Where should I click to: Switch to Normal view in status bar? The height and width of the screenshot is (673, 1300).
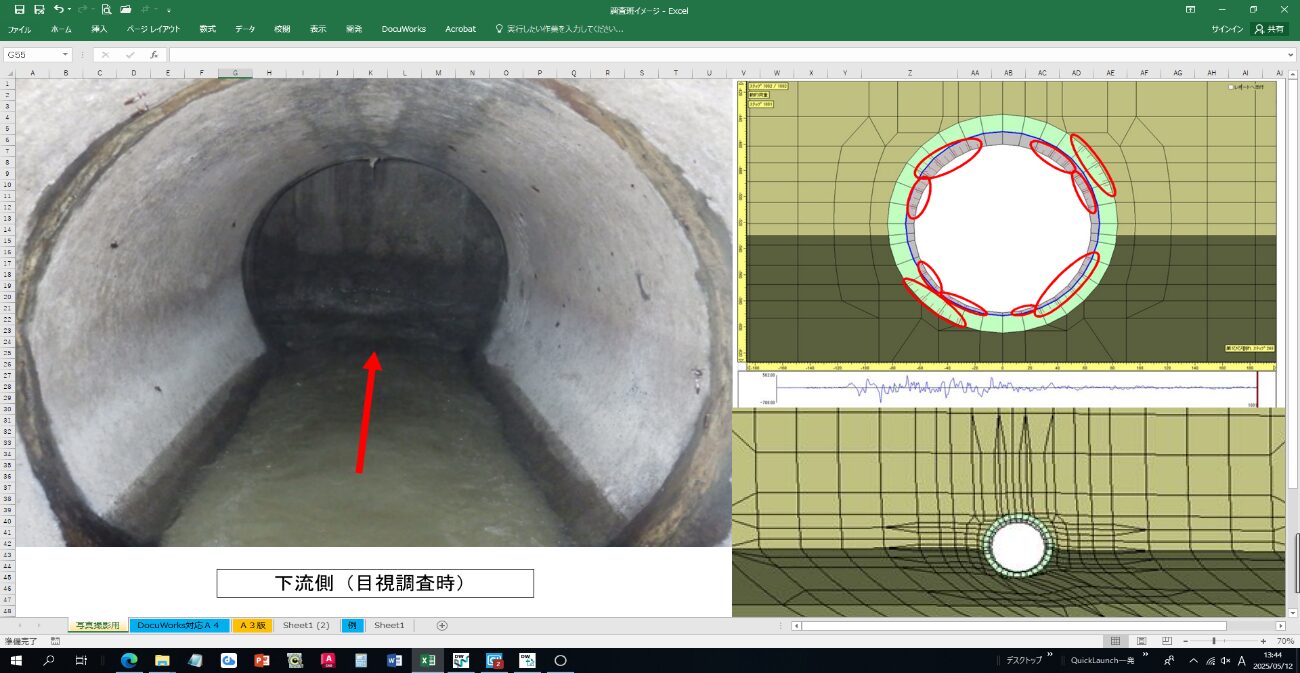[1115, 641]
